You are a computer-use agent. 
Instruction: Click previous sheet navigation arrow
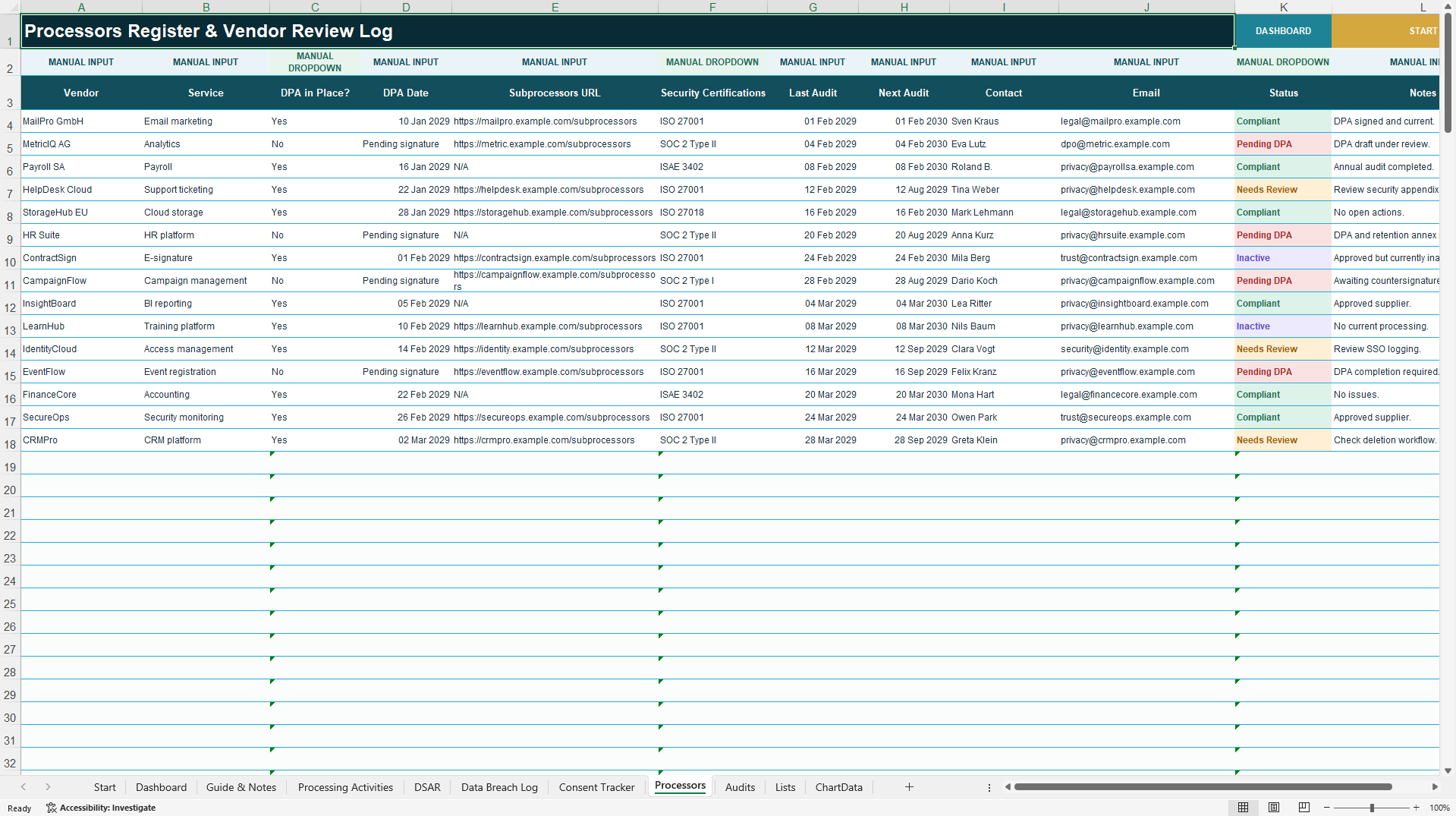coord(24,787)
